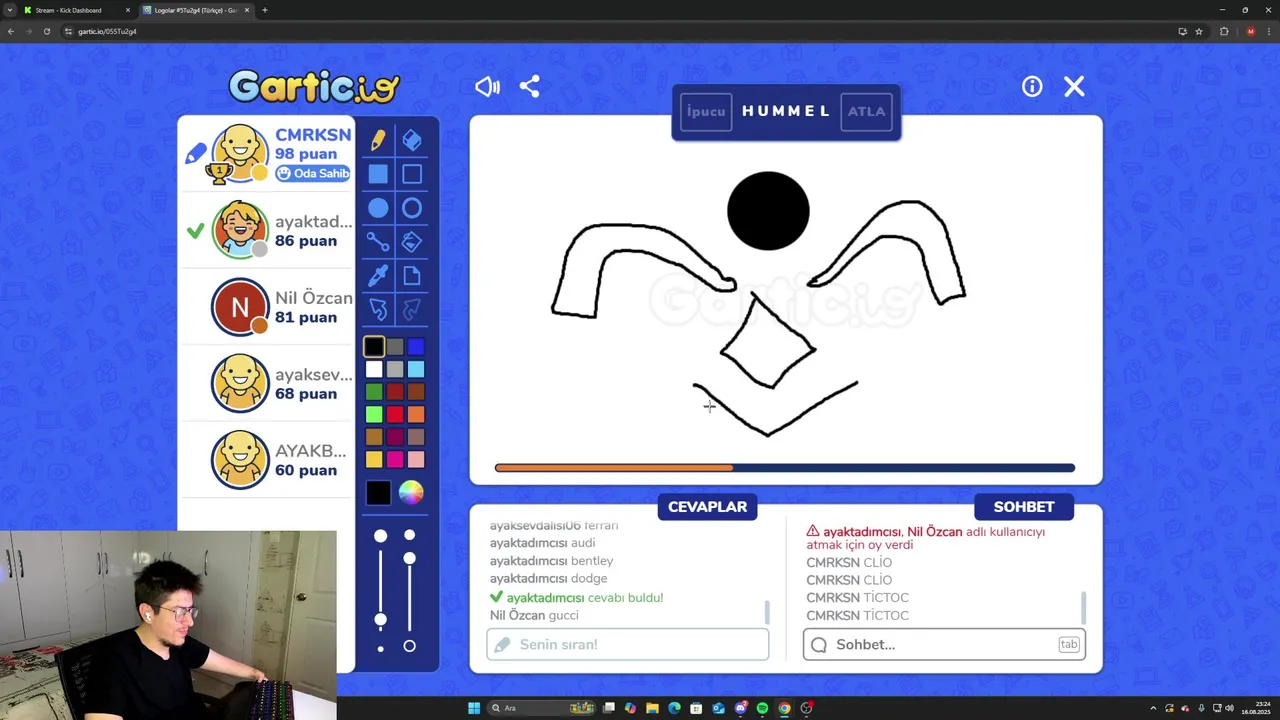Activate the paint bucket fill tool

click(412, 242)
